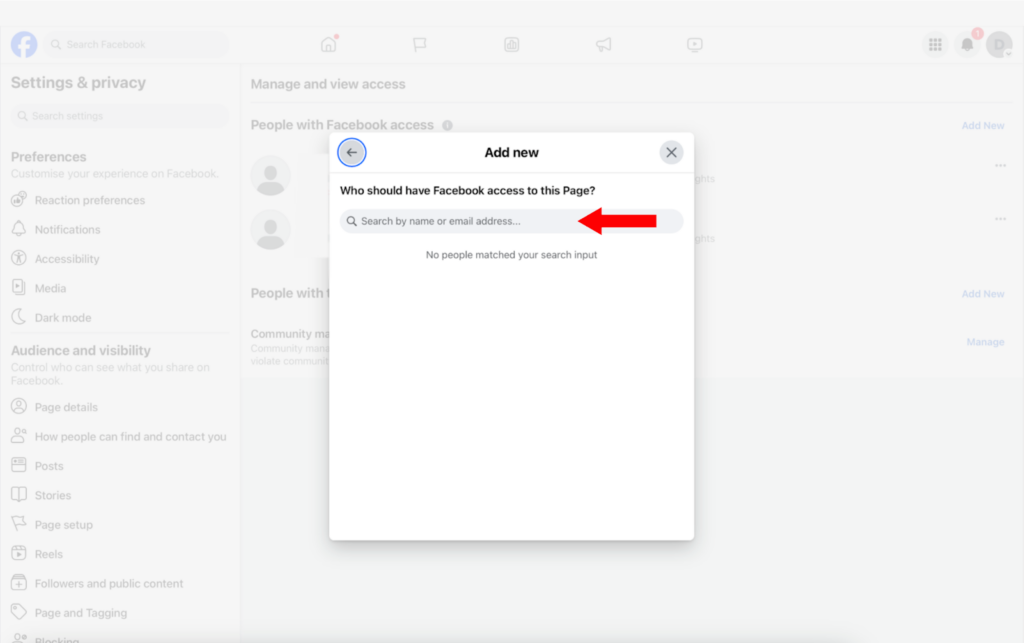
Task: Click the Dark mode moon icon
Action: [x=19, y=317]
